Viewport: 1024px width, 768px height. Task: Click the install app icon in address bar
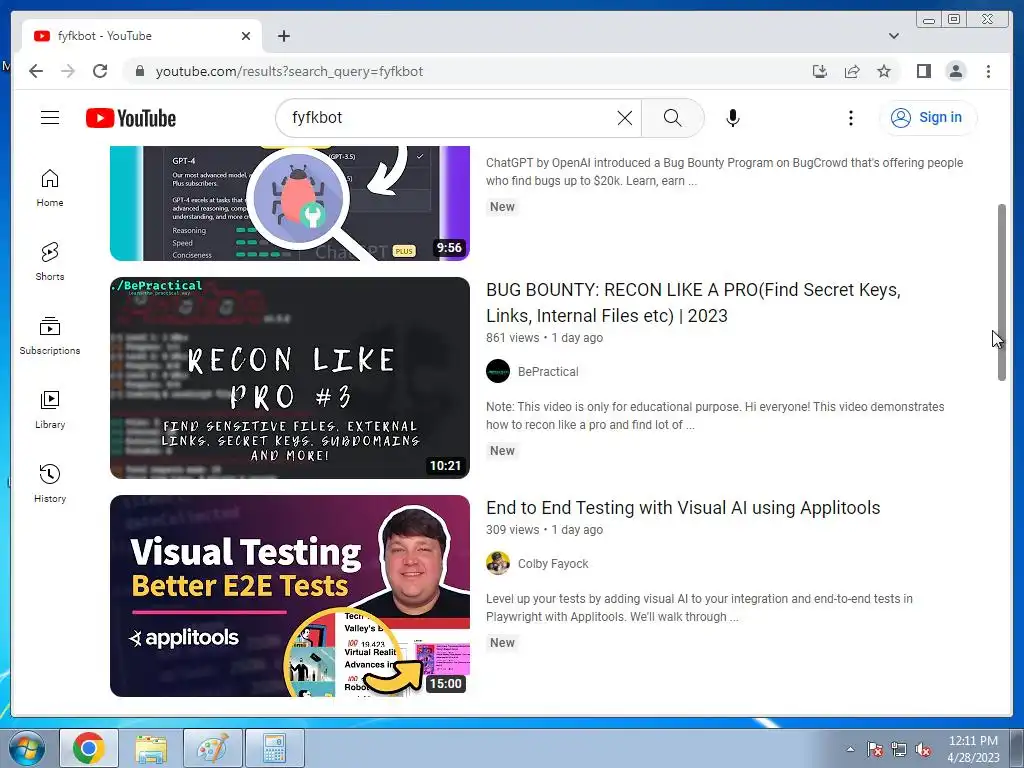(820, 71)
